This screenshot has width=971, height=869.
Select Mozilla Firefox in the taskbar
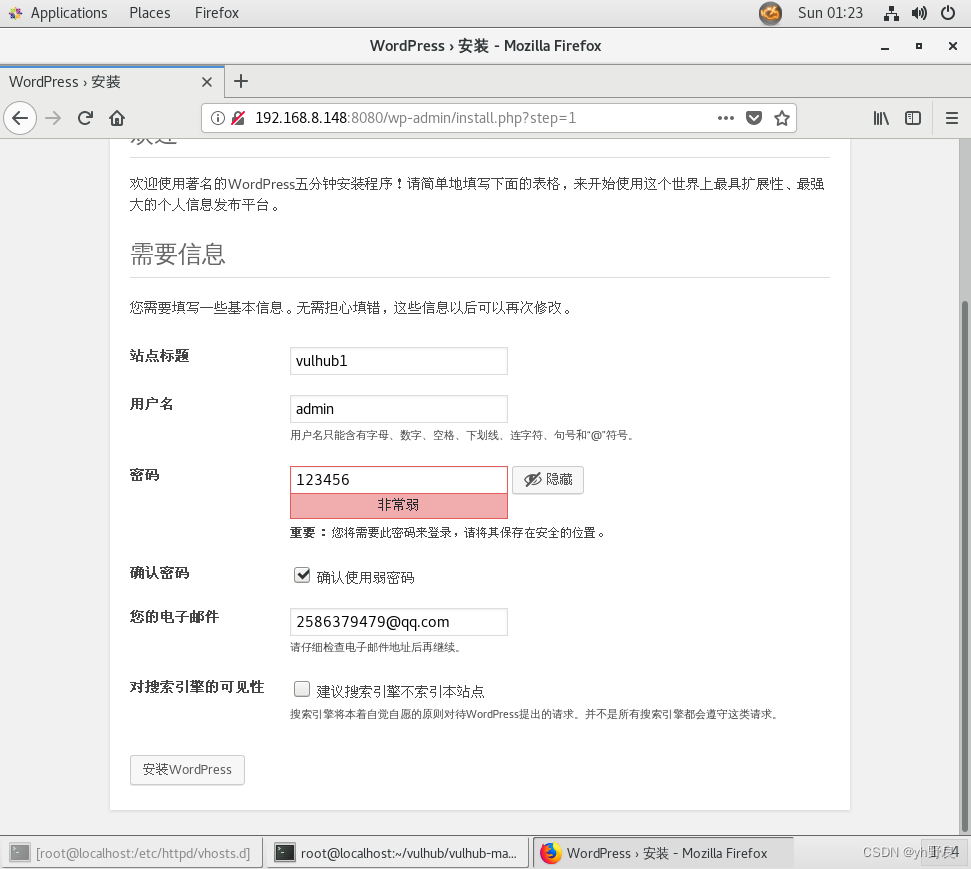pos(663,853)
